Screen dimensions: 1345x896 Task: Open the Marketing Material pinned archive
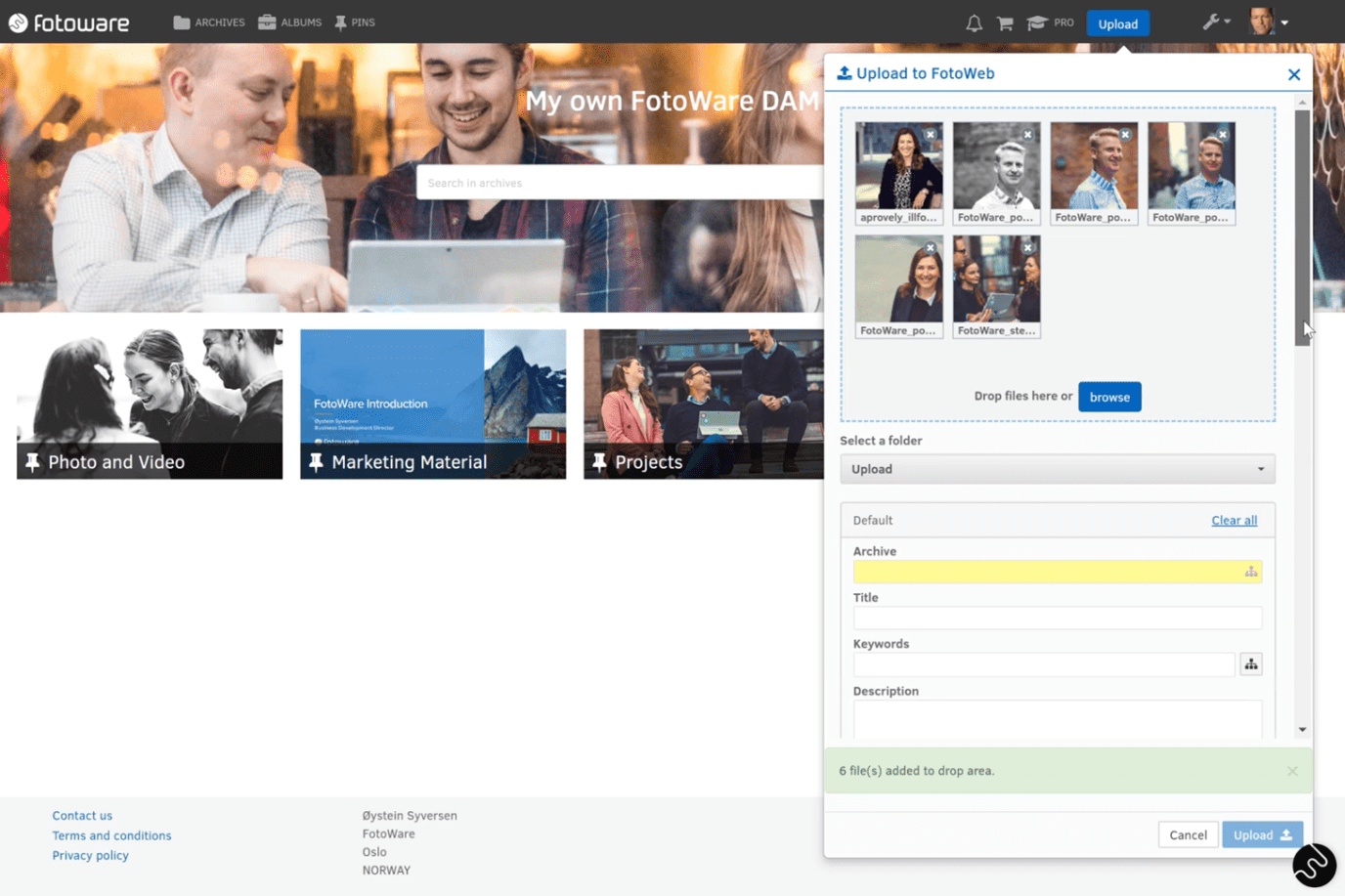pos(433,404)
